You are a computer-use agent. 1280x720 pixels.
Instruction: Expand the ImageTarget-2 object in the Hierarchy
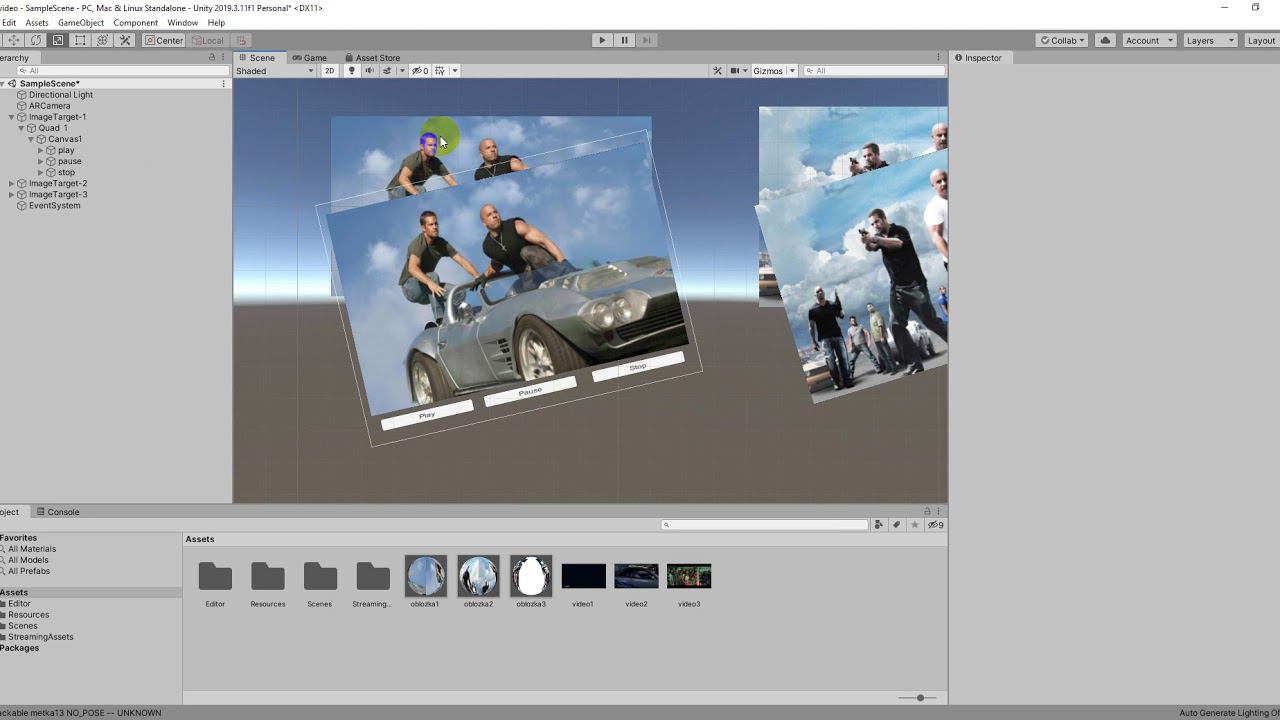click(x=11, y=184)
